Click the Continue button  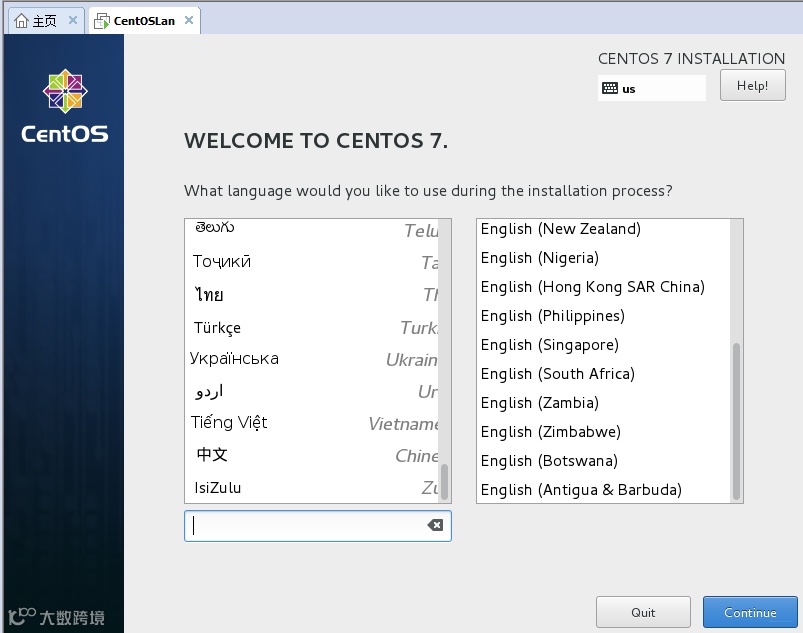coord(750,612)
